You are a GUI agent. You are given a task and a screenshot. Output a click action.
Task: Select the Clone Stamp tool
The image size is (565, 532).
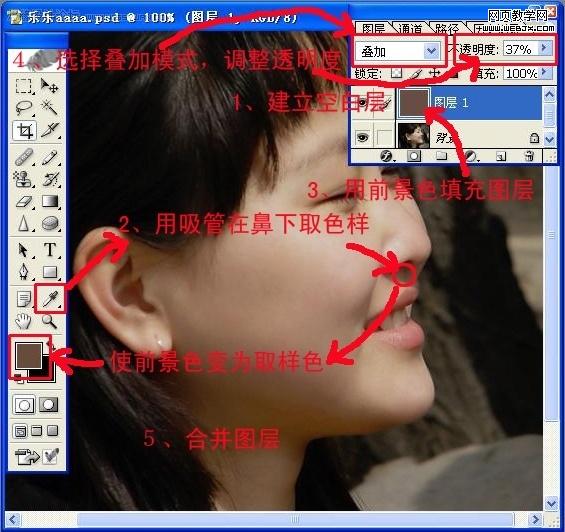(x=24, y=179)
